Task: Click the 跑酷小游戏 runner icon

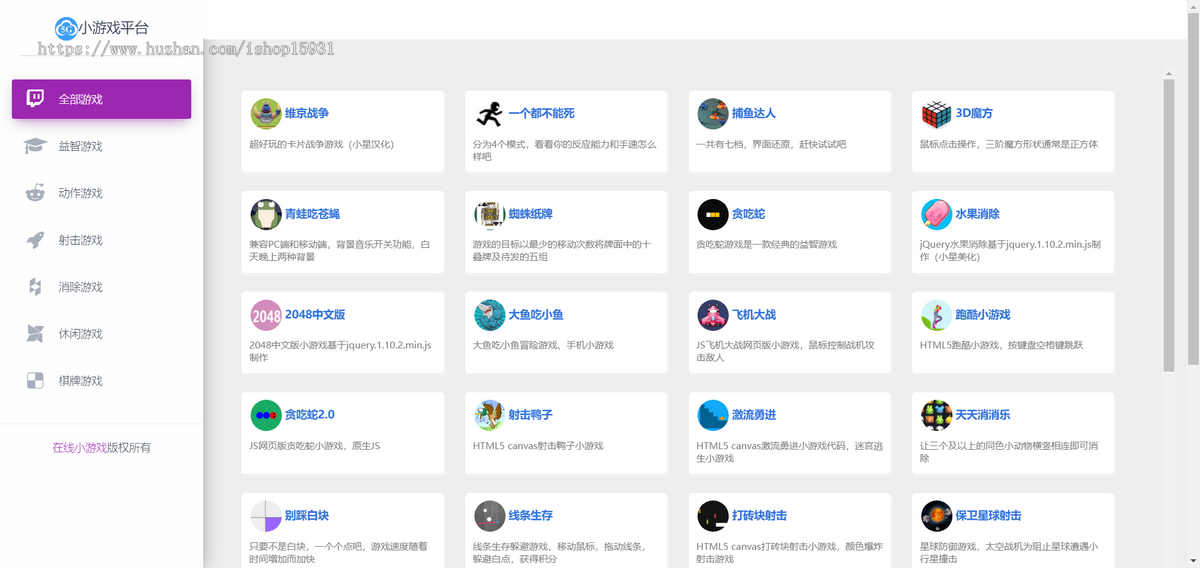Action: point(936,315)
